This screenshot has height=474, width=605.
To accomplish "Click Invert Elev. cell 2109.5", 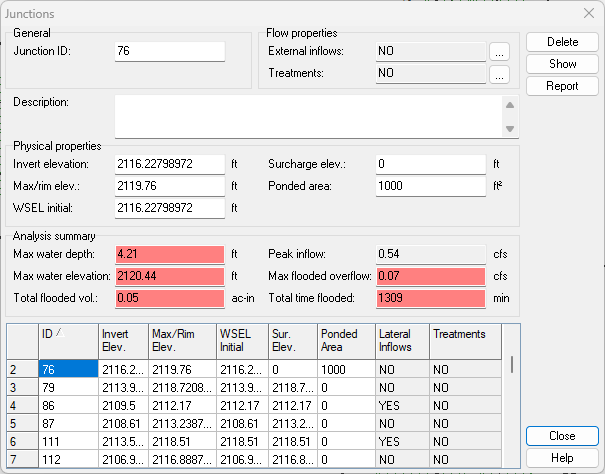I will coord(123,405).
